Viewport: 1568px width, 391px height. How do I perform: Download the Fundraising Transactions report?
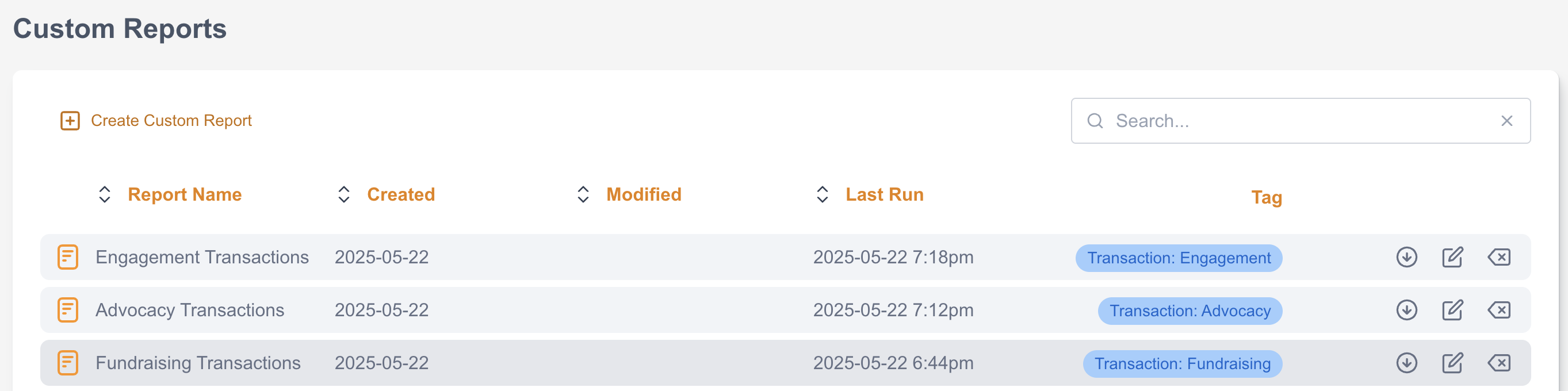coord(1406,363)
